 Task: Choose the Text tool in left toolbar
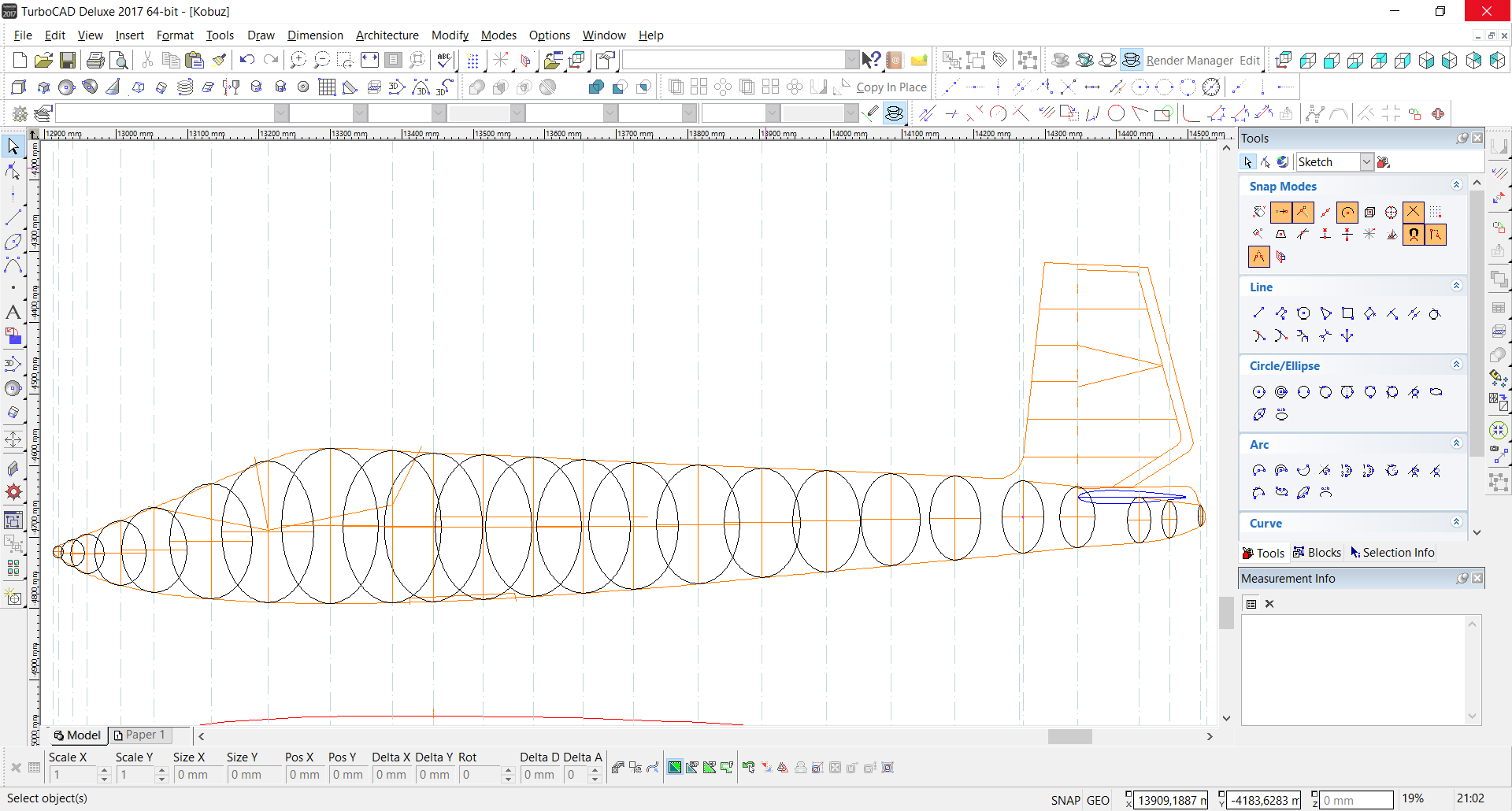tap(13, 313)
